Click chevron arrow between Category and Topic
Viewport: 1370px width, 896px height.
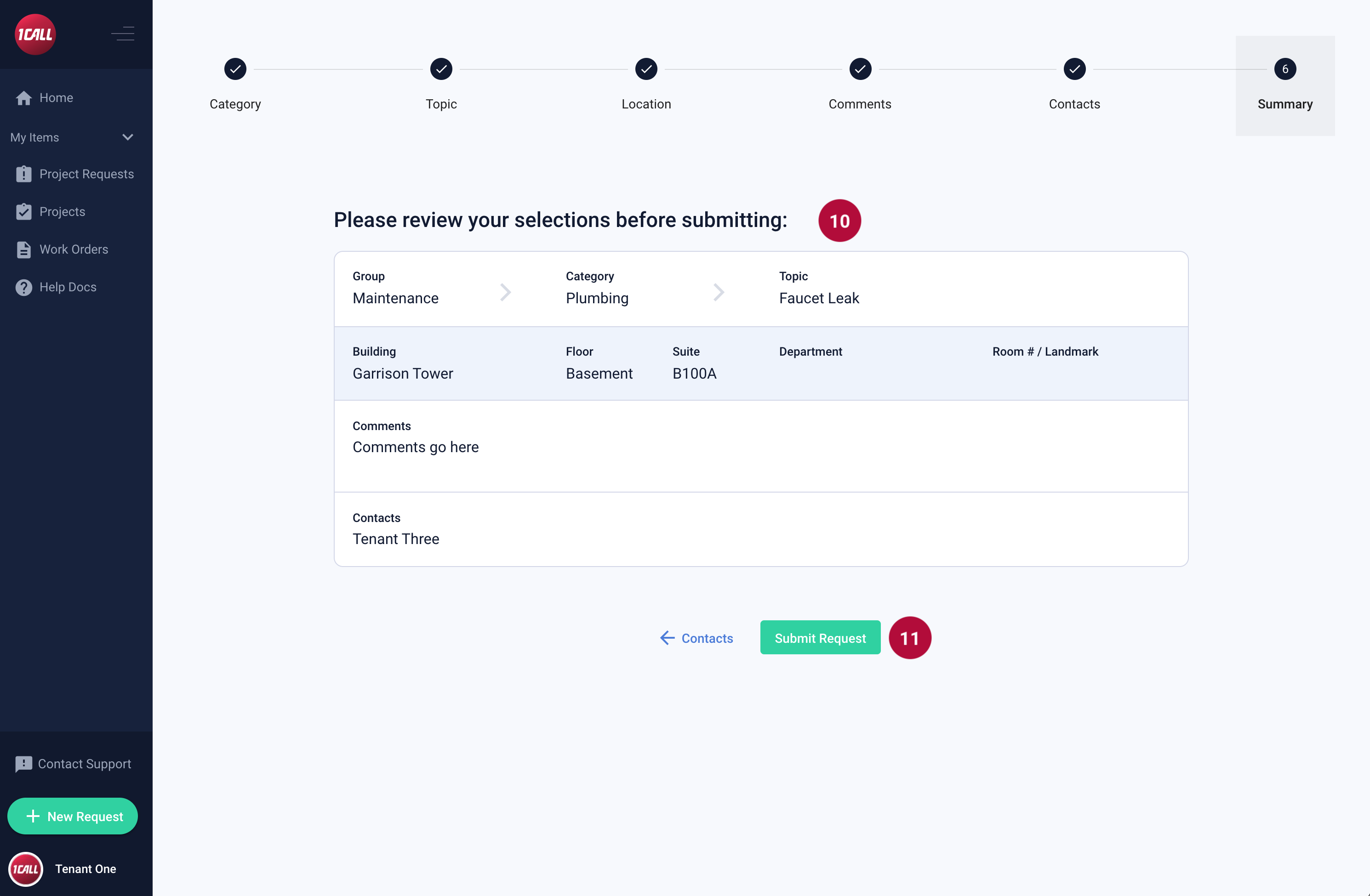coord(719,292)
